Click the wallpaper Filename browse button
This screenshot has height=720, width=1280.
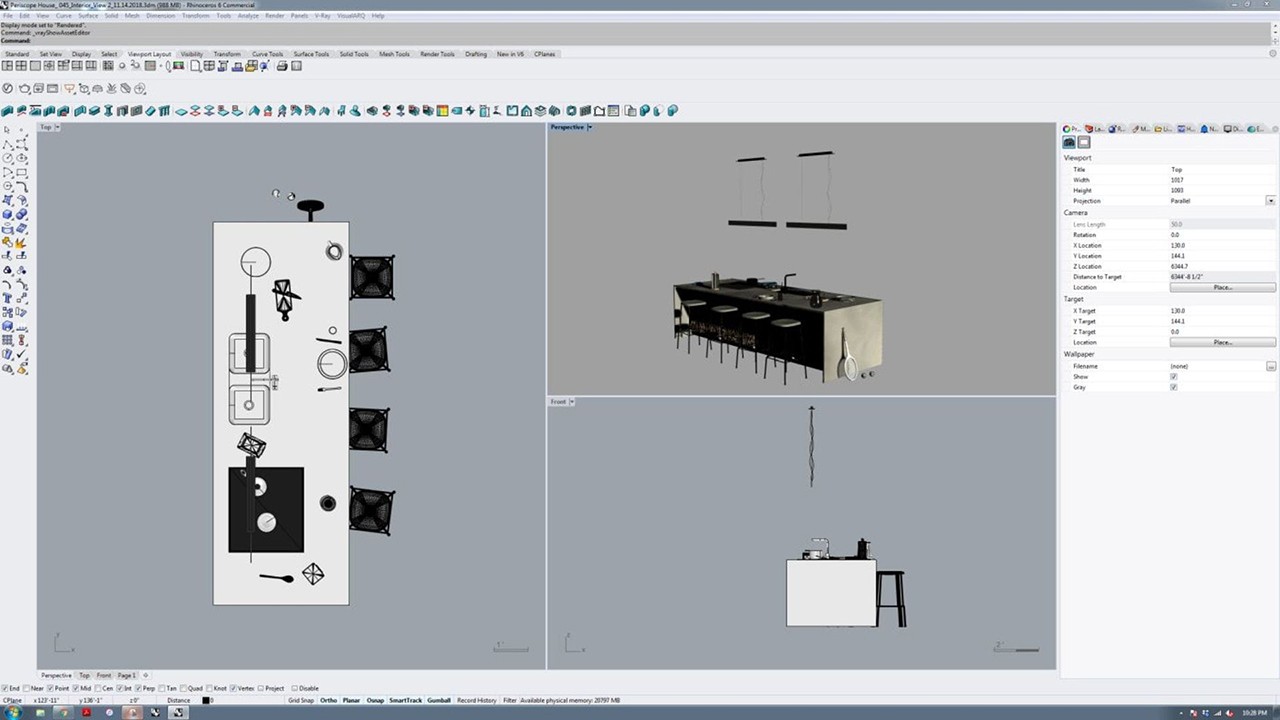[x=1270, y=366]
